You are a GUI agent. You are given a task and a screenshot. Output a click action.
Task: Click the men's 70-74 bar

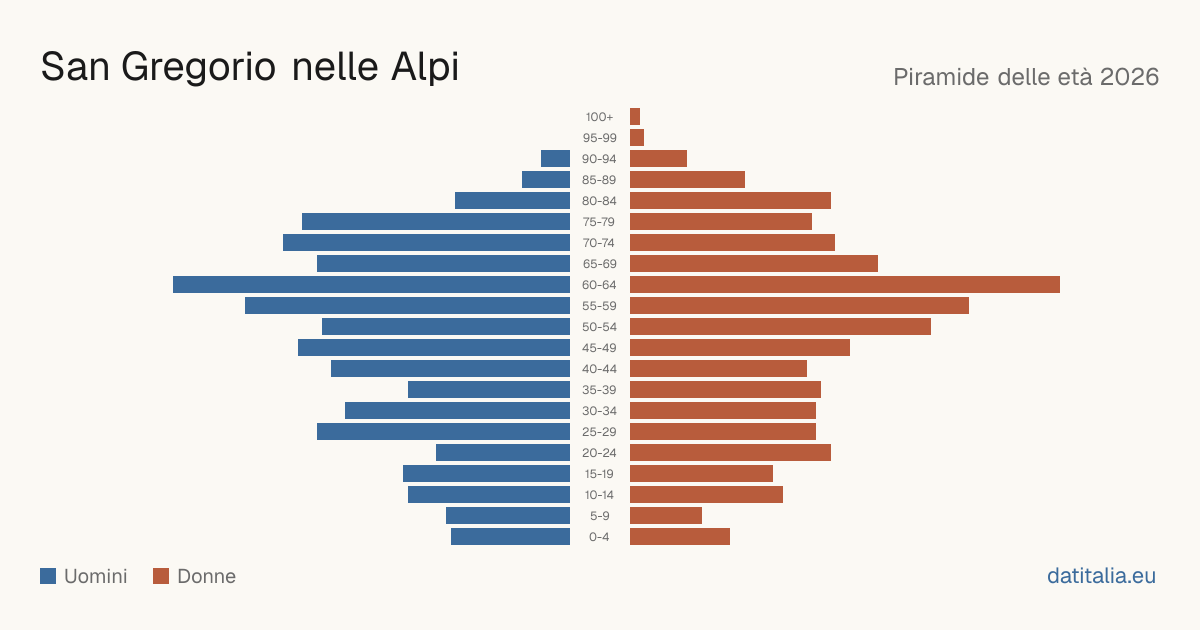(426, 243)
